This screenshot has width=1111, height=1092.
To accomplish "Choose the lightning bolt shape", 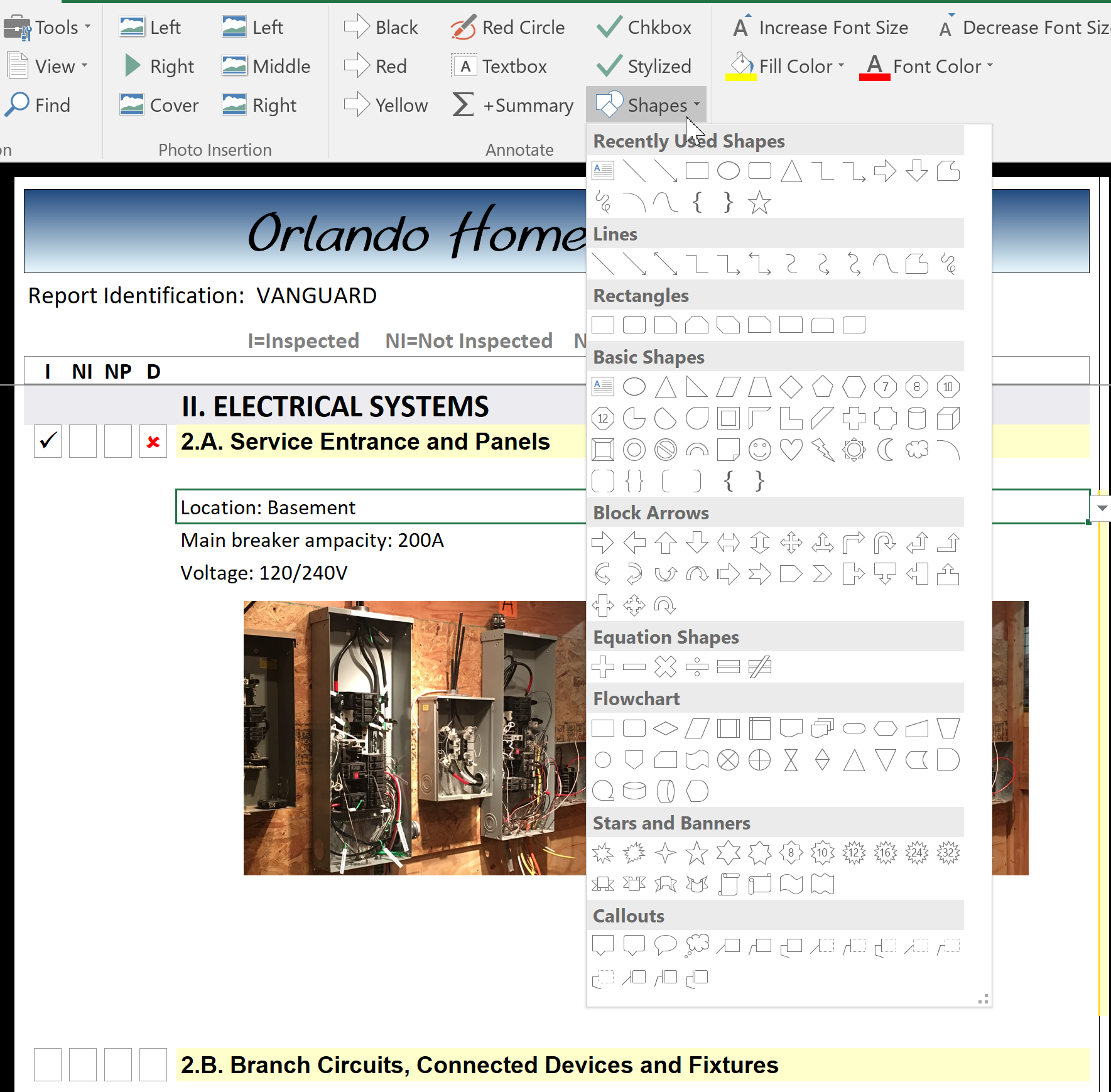I will (x=822, y=450).
